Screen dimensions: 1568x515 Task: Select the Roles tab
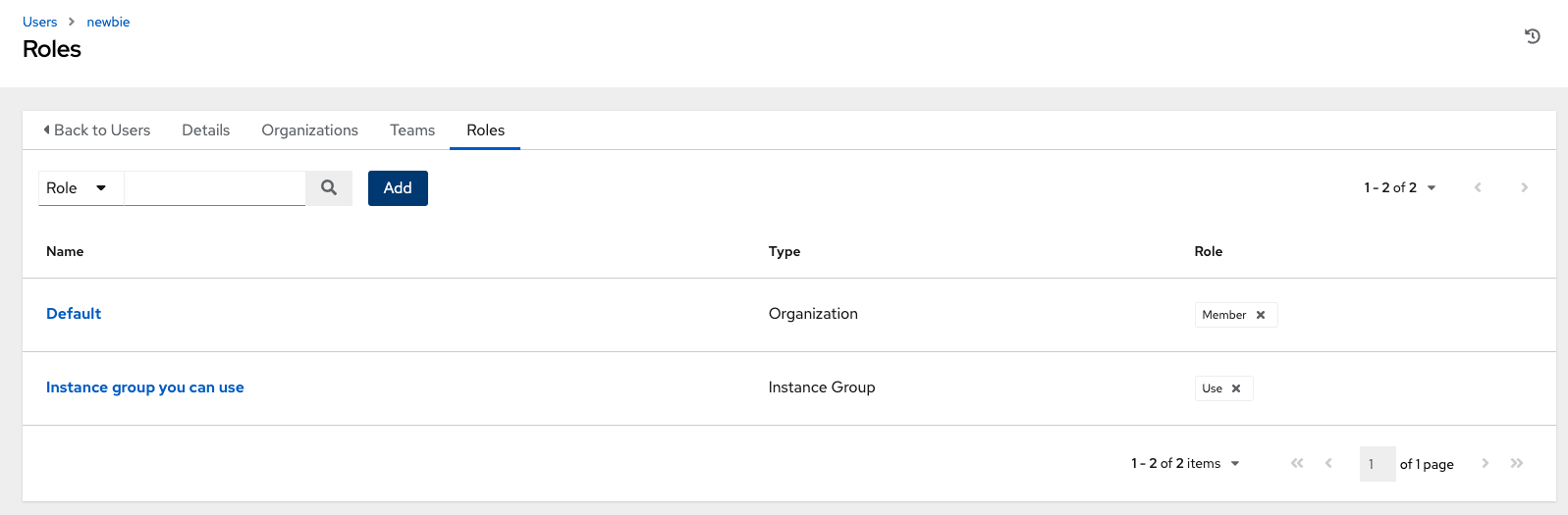point(485,129)
